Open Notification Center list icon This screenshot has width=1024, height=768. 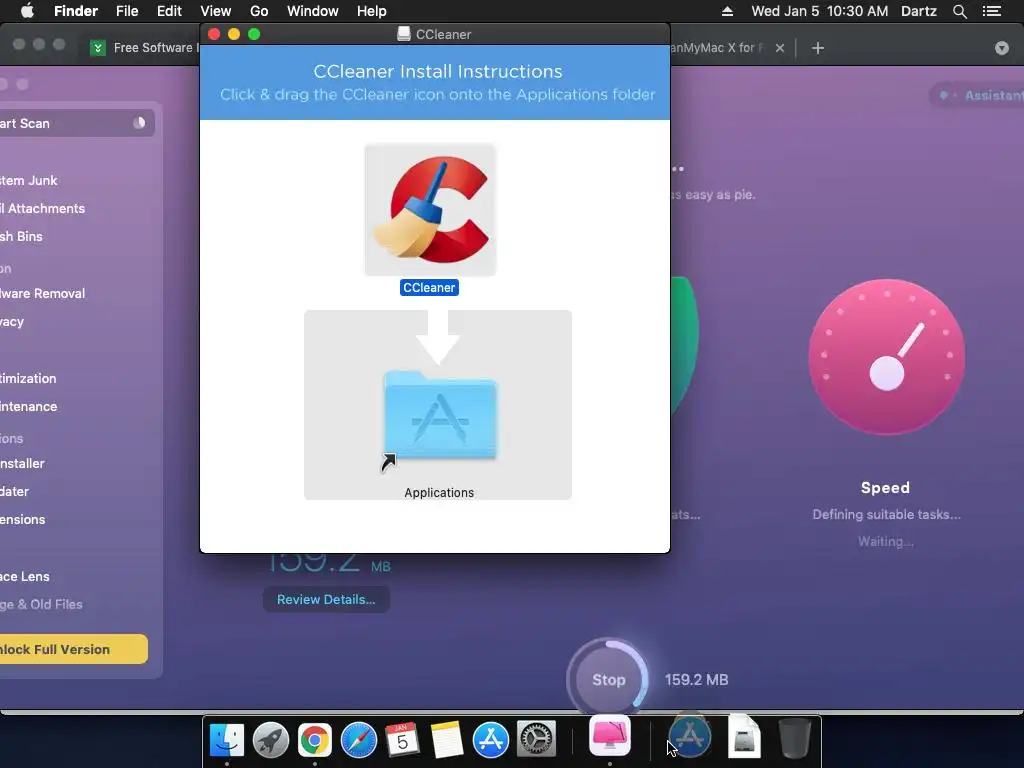[x=992, y=11]
